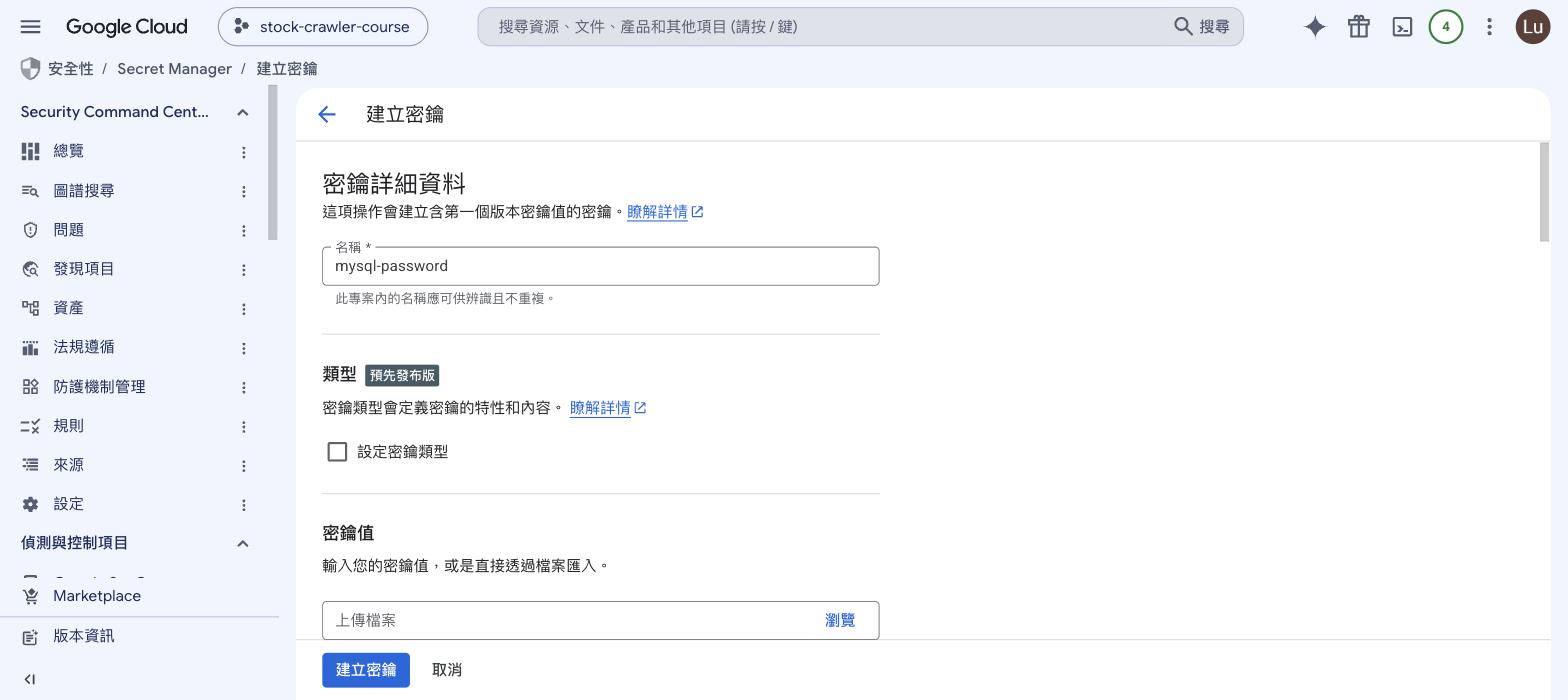This screenshot has width=1568, height=700.
Task: Click 取消 to cancel
Action: click(x=447, y=670)
